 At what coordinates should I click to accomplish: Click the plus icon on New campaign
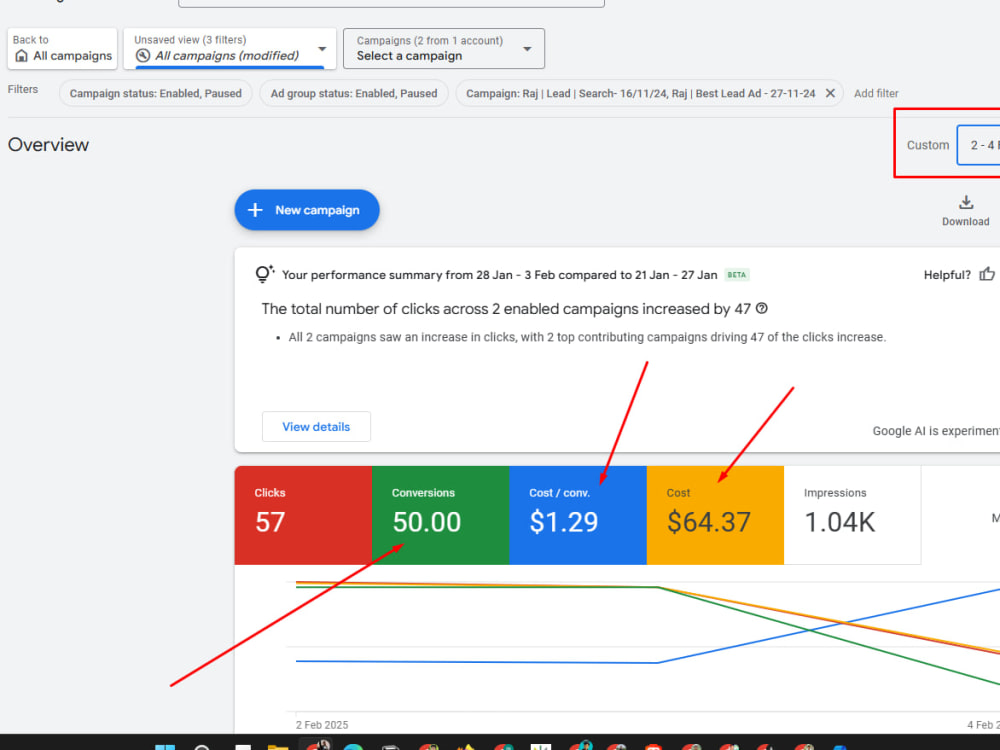255,210
